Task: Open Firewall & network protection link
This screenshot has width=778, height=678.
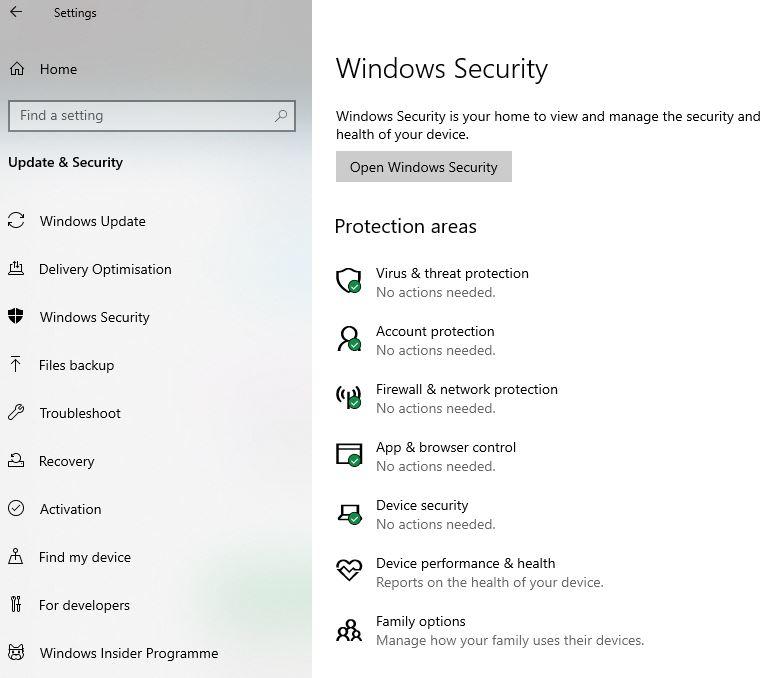Action: pyautogui.click(x=466, y=389)
